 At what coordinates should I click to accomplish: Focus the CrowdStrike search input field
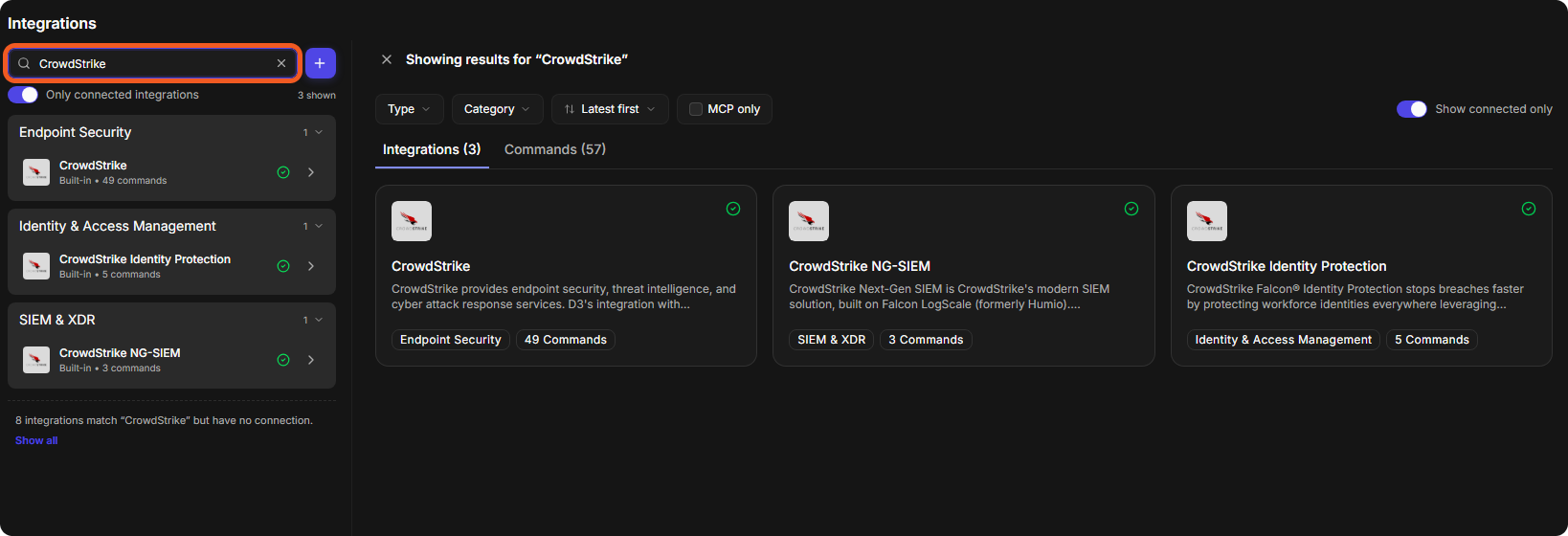(153, 63)
